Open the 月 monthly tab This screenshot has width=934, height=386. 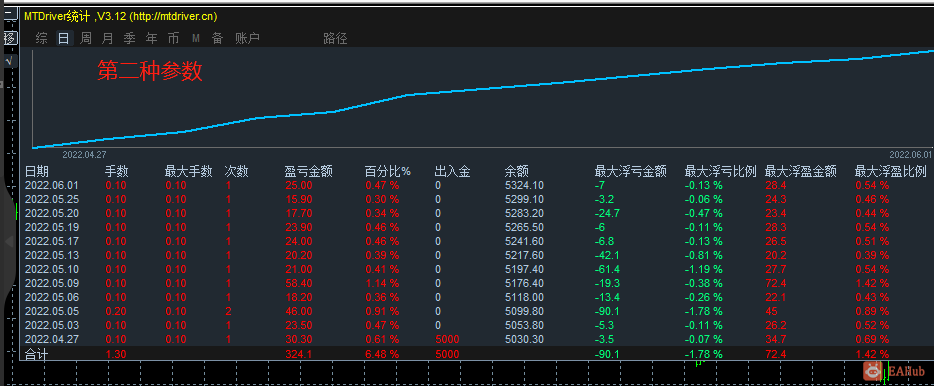tap(107, 39)
